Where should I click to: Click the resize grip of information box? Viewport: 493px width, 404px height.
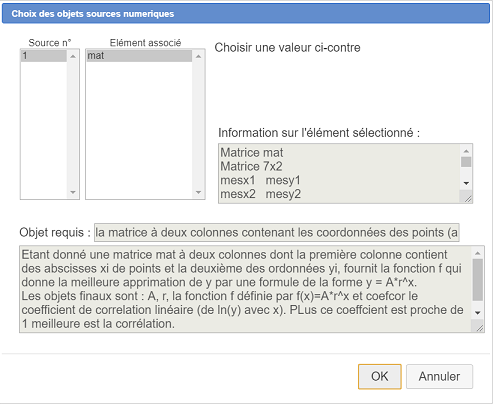click(x=468, y=198)
